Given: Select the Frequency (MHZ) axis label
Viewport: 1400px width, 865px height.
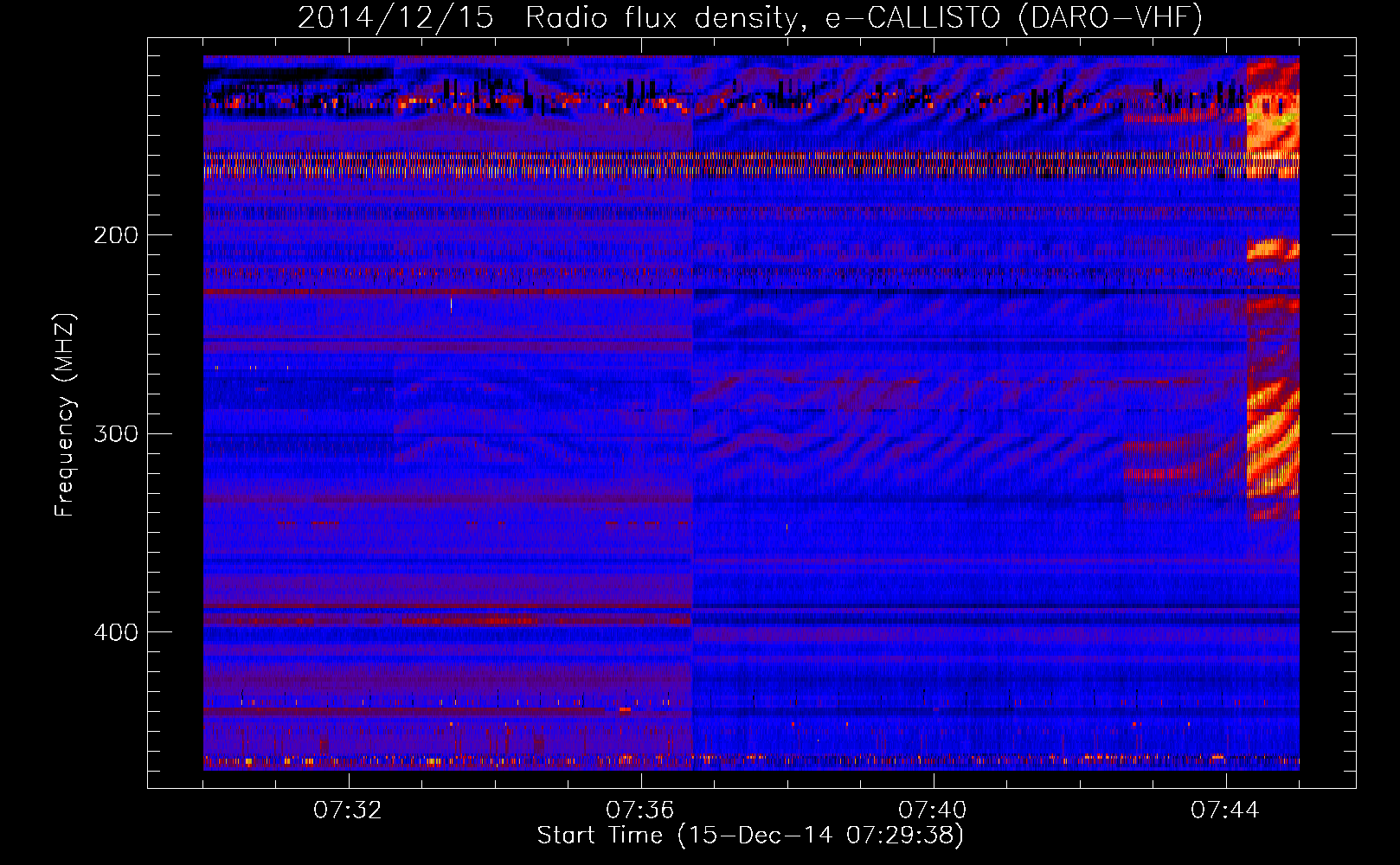Looking at the screenshot, I should click(x=65, y=415).
